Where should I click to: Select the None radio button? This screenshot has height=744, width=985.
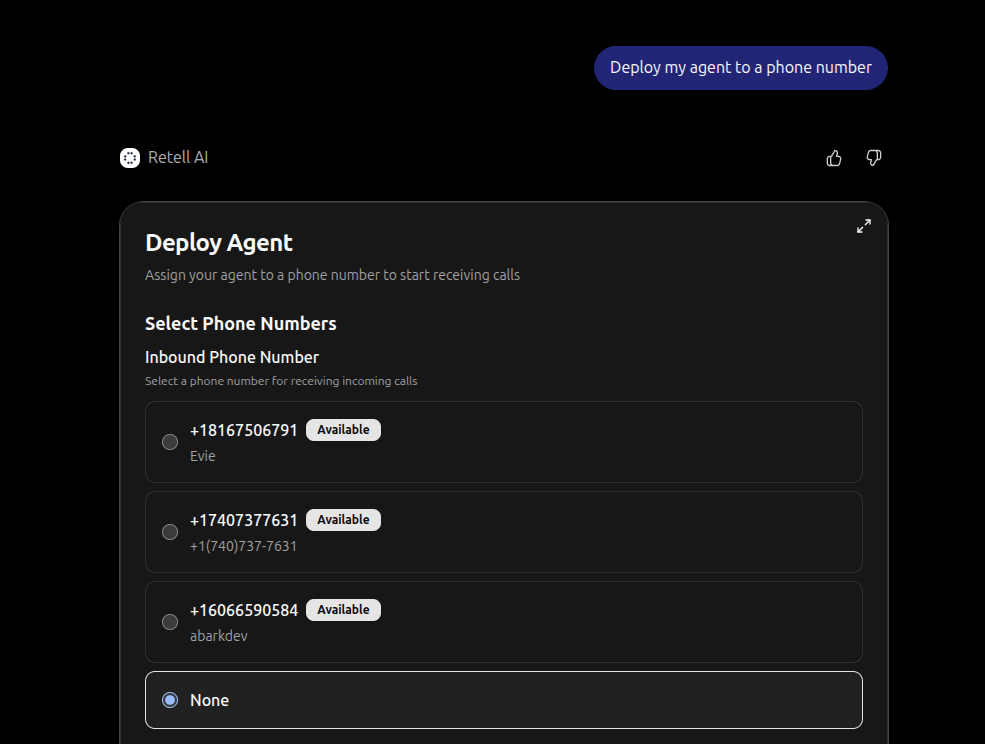[170, 700]
